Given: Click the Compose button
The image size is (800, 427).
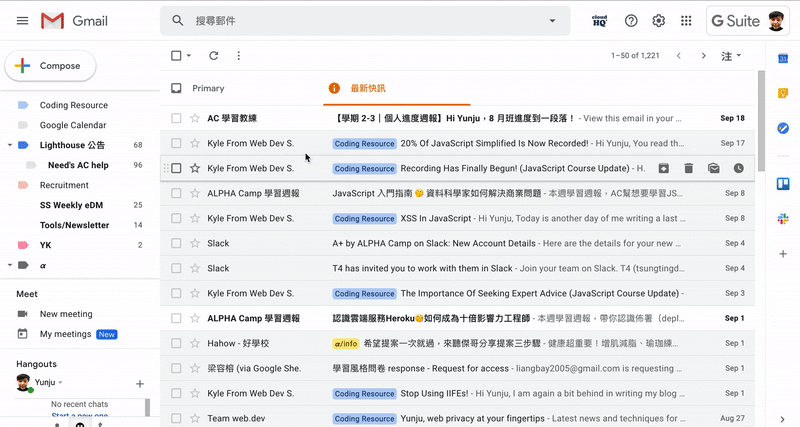Looking at the screenshot, I should (x=50, y=66).
